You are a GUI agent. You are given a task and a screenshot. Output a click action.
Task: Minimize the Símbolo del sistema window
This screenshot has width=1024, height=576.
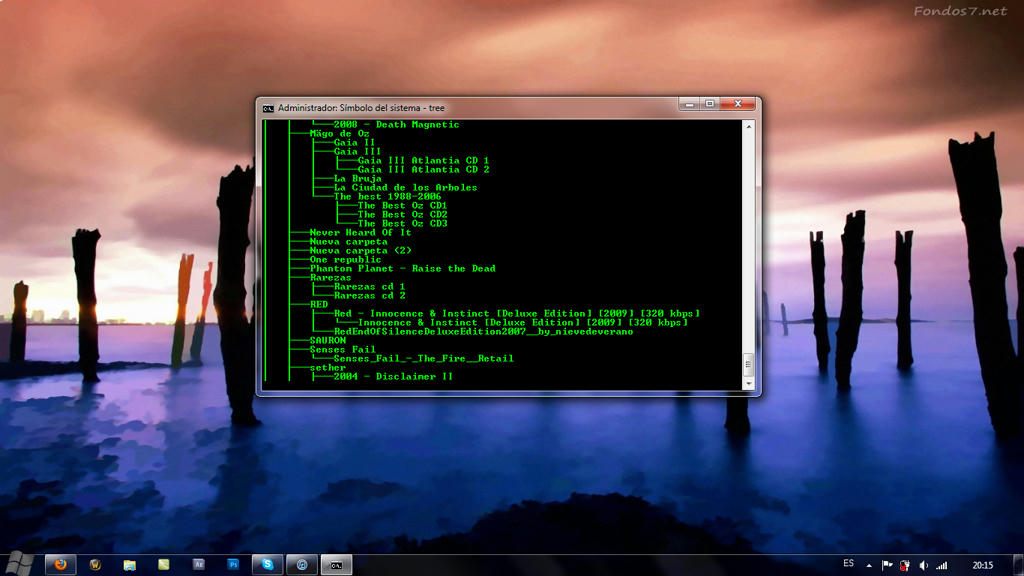point(689,104)
